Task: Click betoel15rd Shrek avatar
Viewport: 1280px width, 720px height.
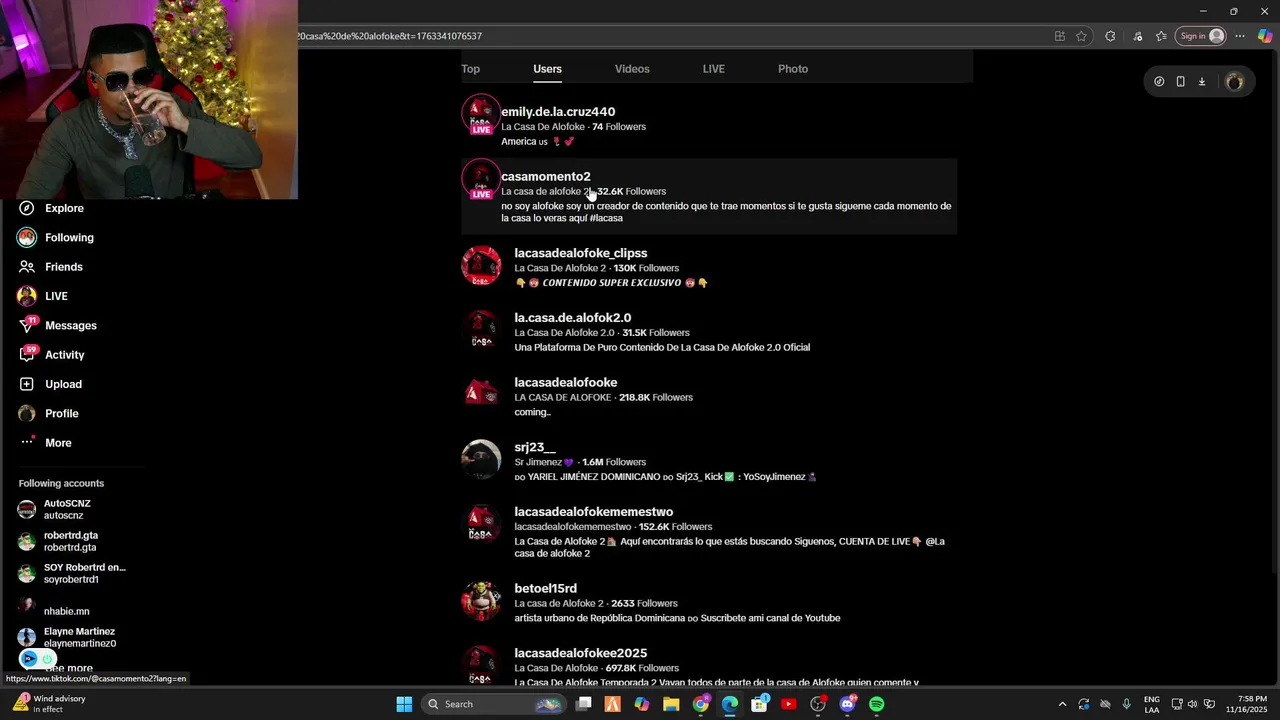Action: [481, 601]
